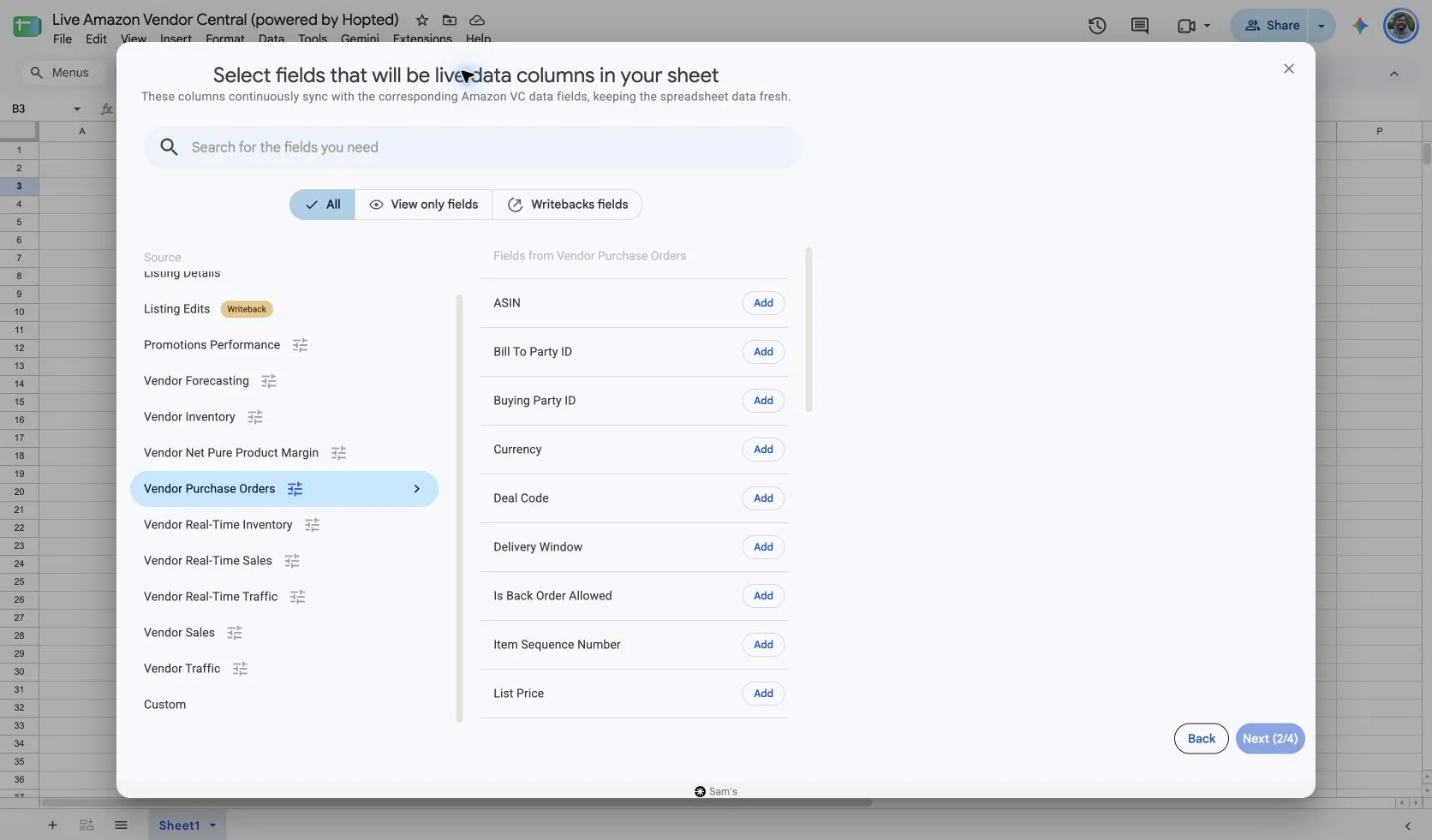
Task: Add the Currency field
Action: point(763,450)
